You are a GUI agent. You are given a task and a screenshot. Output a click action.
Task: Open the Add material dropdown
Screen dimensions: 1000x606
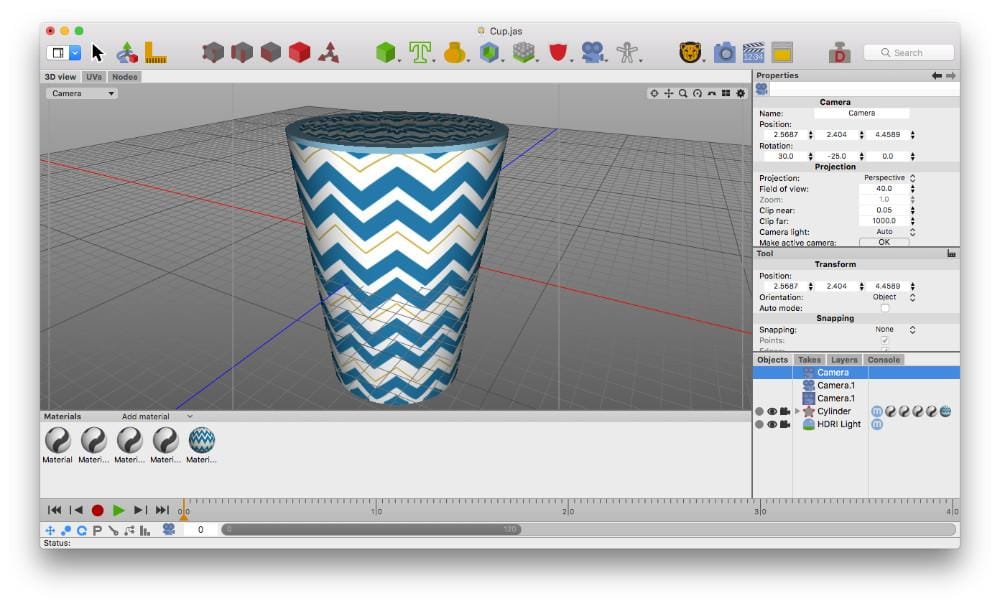point(156,417)
